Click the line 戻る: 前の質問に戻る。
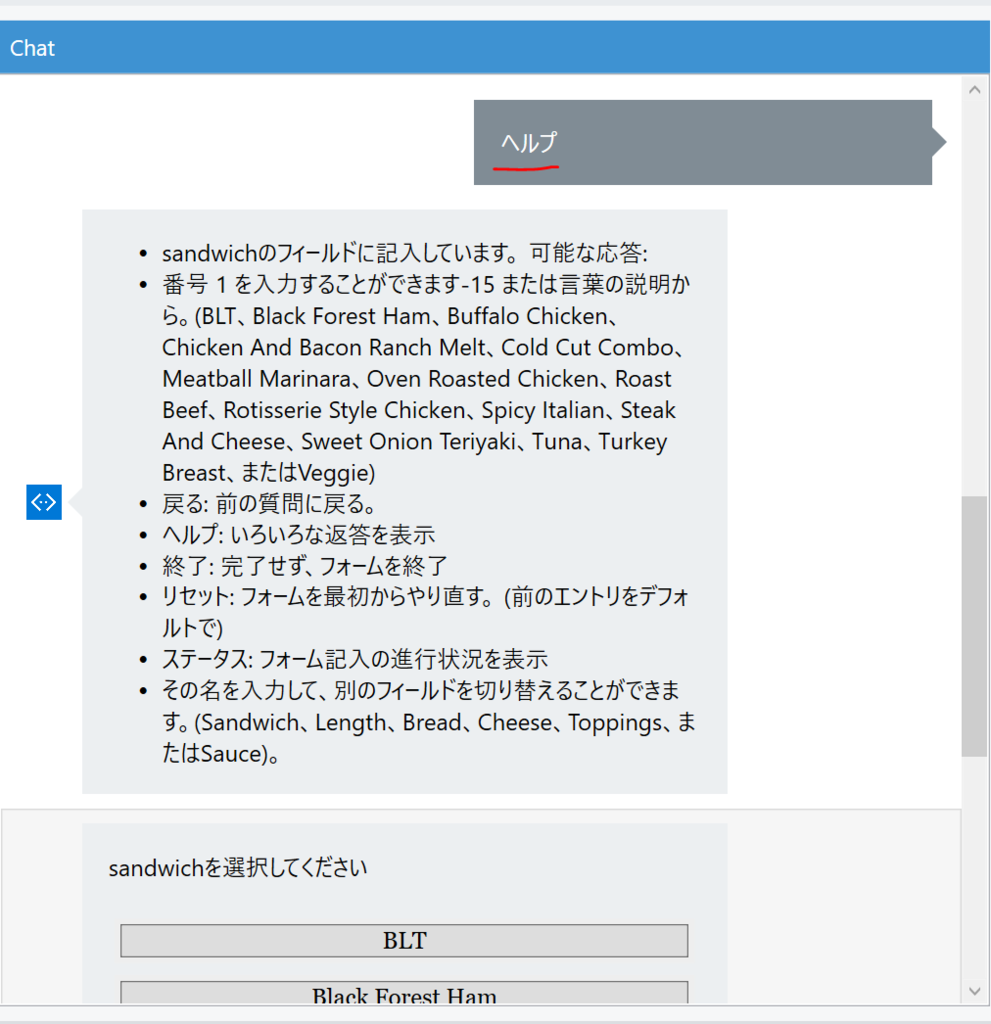Image resolution: width=991 pixels, height=1024 pixels. tap(270, 504)
